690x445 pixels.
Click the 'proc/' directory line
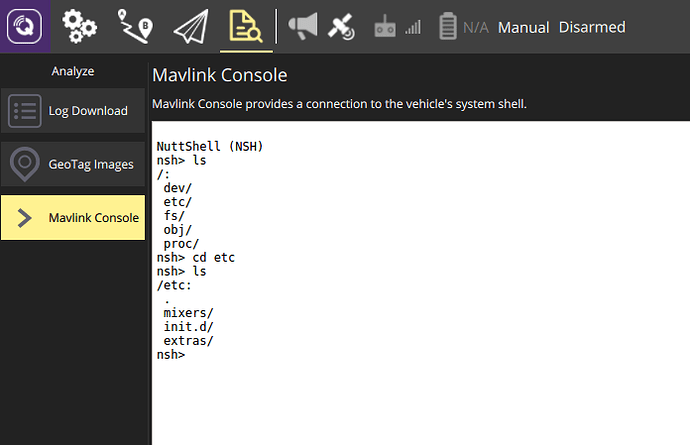(181, 243)
